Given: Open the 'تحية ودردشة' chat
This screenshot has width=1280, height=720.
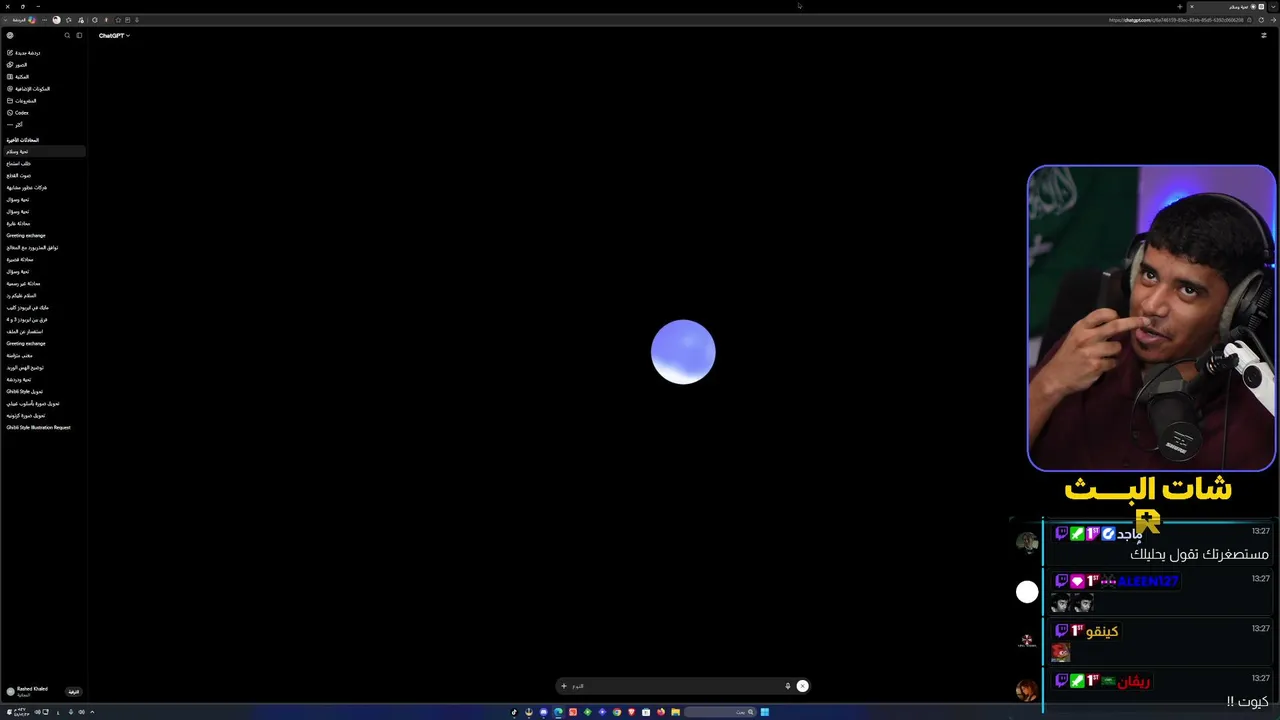Looking at the screenshot, I should [x=19, y=380].
